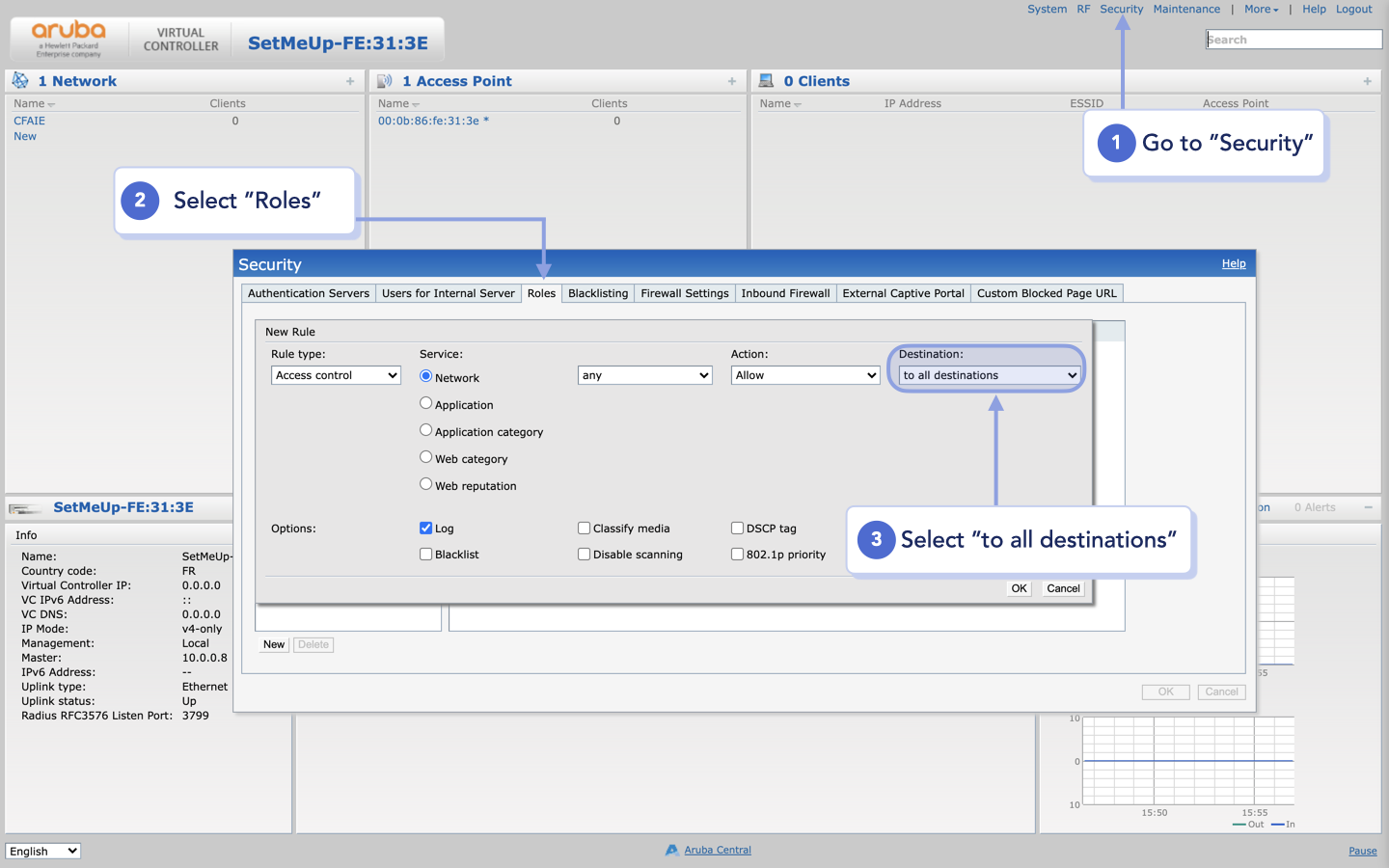Click the Aruba Central icon at page bottom

[x=670, y=850]
